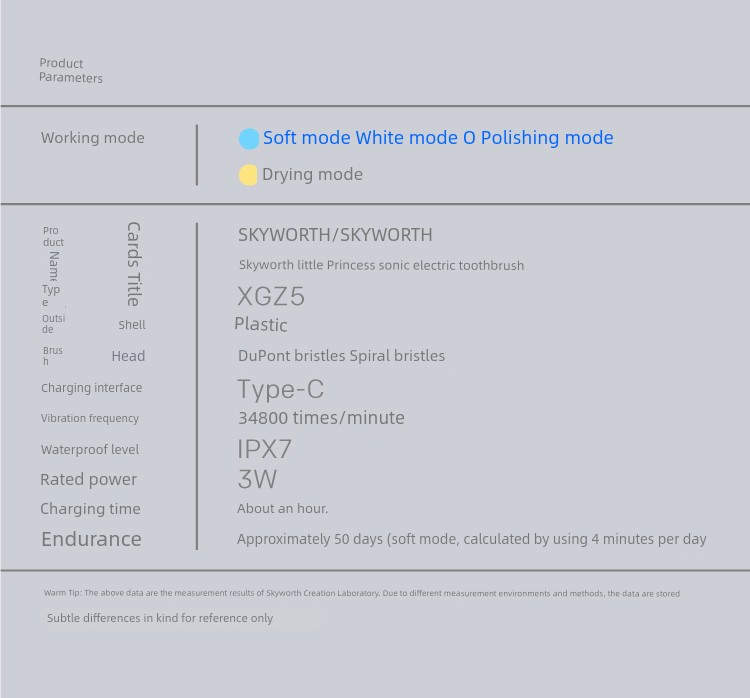This screenshot has width=750, height=698.
Task: Click the Approximately 50 days endurance text
Action: (x=472, y=539)
